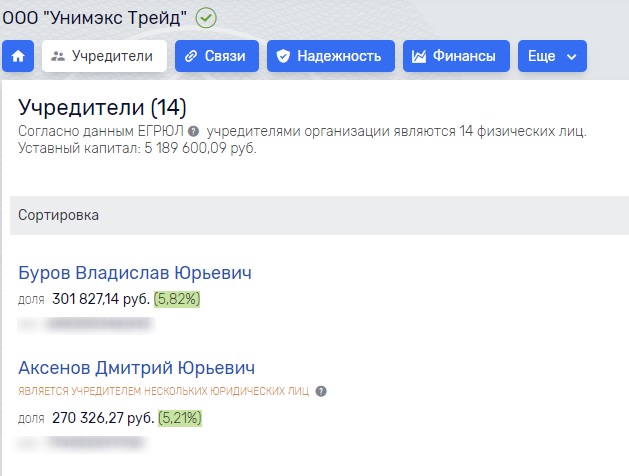The height and width of the screenshot is (476, 629).
Task: Go to the home icon button
Action: click(x=18, y=56)
